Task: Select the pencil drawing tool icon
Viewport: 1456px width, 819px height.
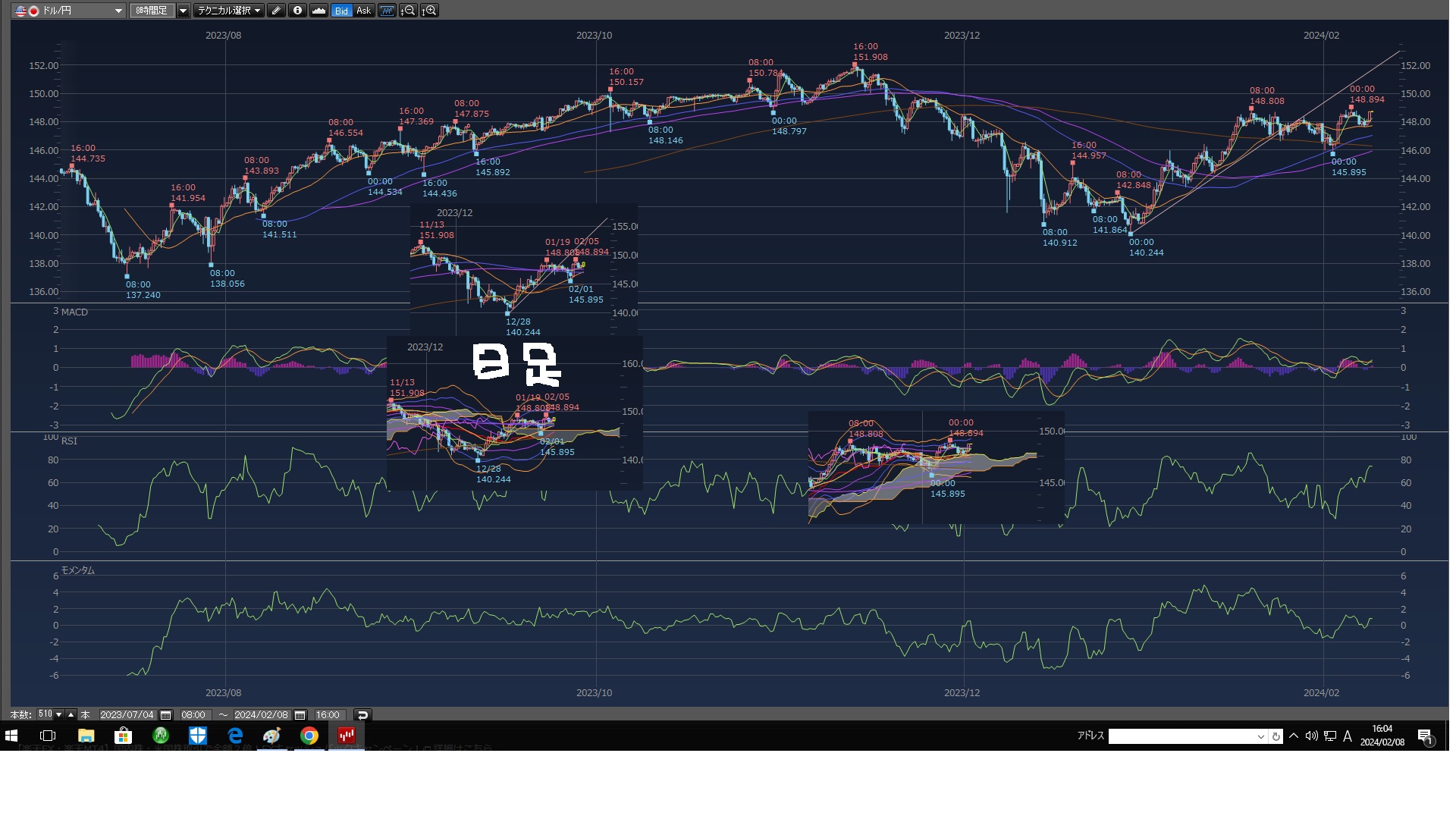Action: (276, 11)
